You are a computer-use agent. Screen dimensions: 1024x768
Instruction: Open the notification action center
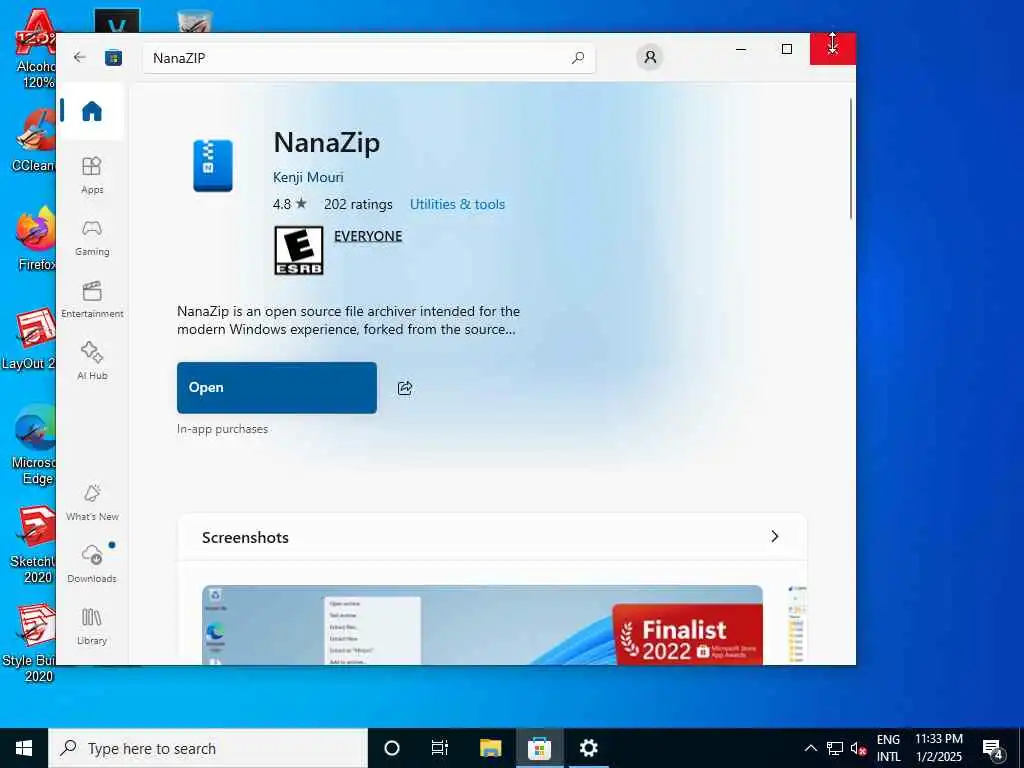(x=993, y=748)
